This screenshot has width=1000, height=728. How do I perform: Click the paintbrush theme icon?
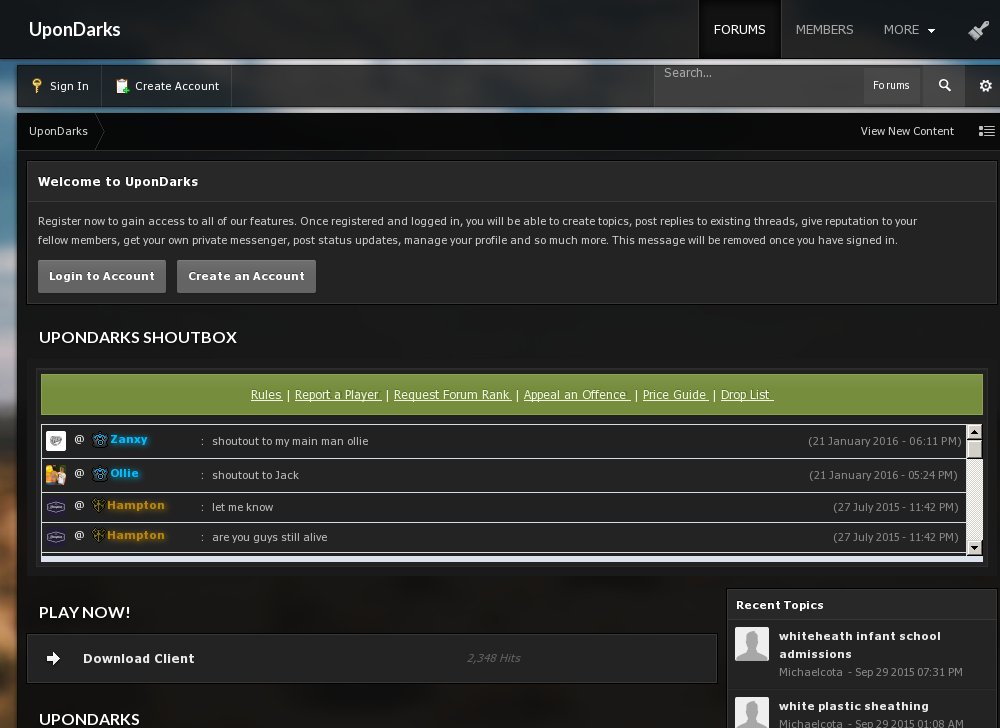(x=978, y=30)
